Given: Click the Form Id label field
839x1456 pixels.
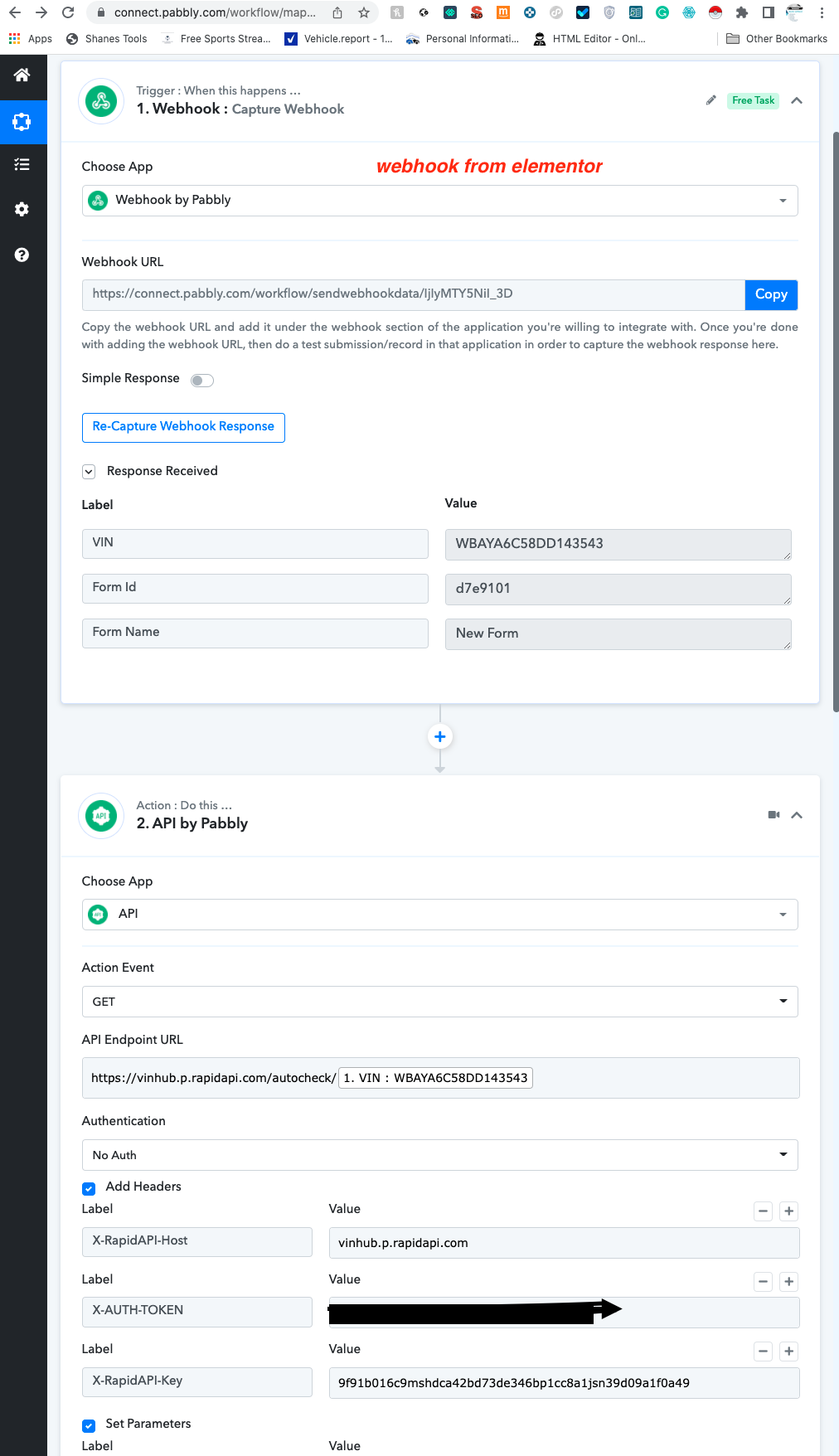Looking at the screenshot, I should [x=255, y=588].
